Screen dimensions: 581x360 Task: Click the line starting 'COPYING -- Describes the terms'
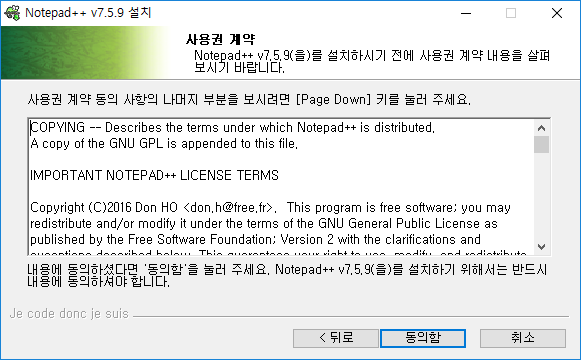[x=232, y=127]
